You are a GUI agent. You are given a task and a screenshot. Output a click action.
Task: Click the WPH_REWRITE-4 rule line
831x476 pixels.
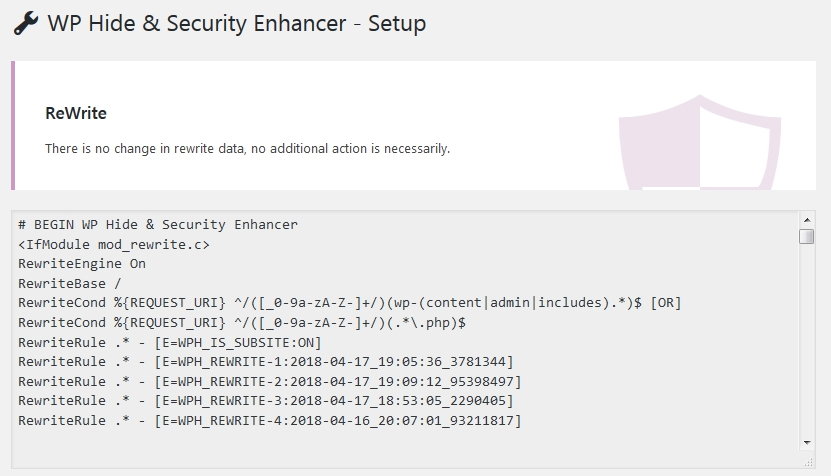(x=270, y=420)
